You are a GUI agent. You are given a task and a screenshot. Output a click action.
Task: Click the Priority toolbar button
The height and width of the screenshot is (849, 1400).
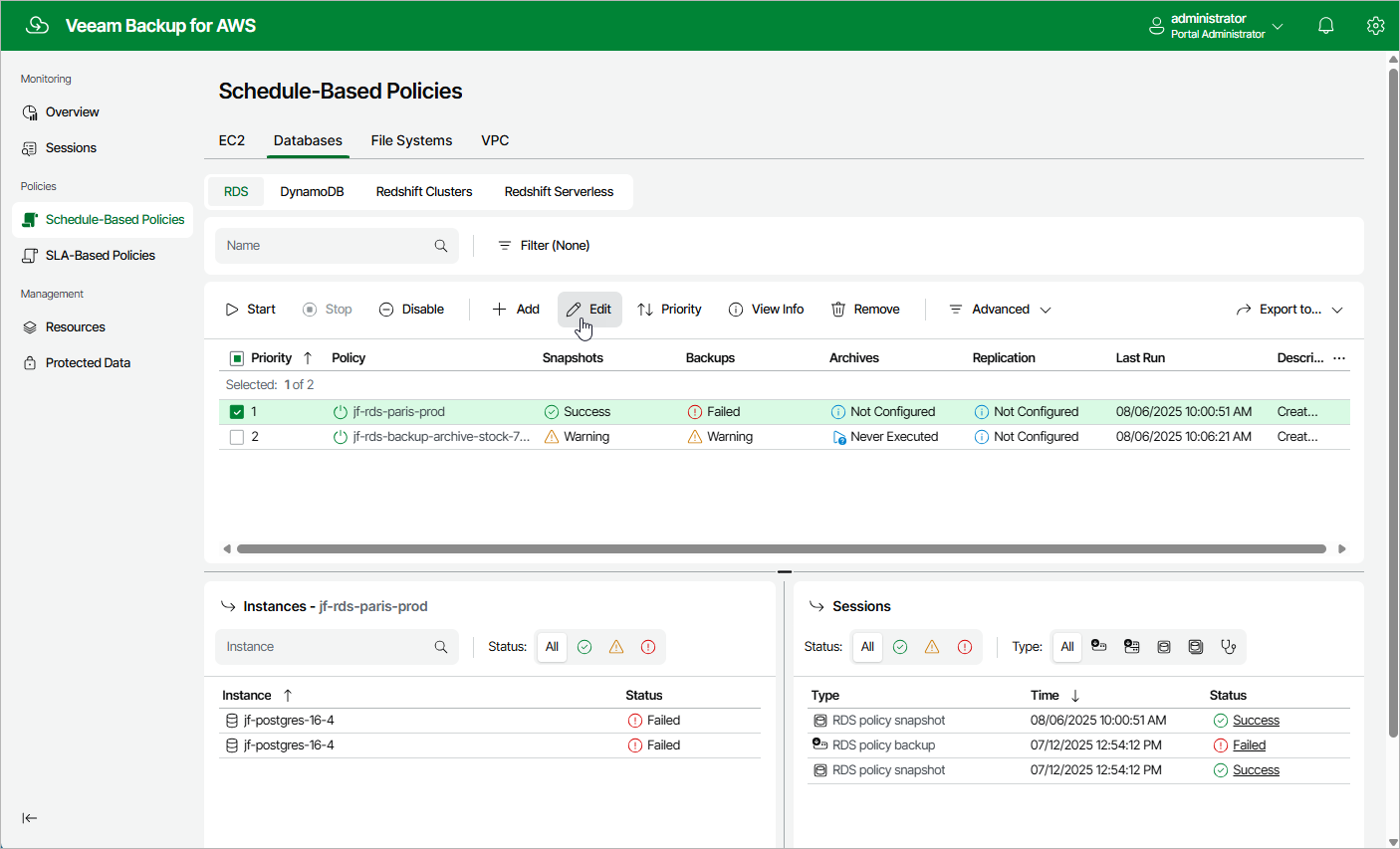point(669,310)
